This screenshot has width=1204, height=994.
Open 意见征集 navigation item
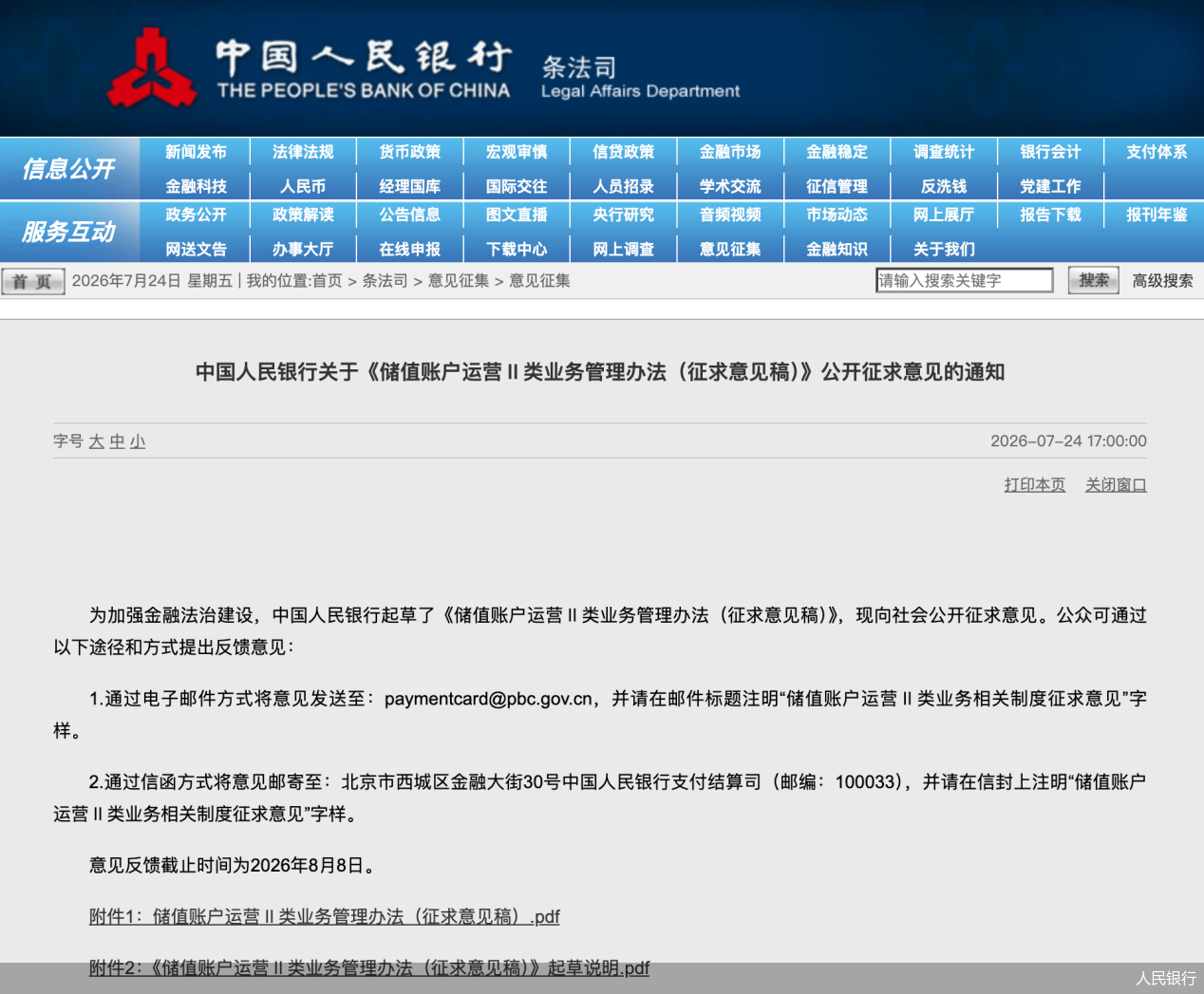click(x=730, y=249)
